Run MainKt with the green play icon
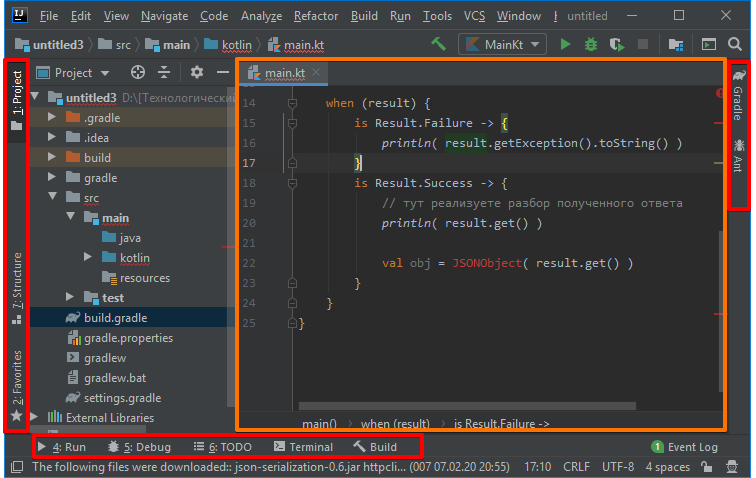 tap(566, 44)
